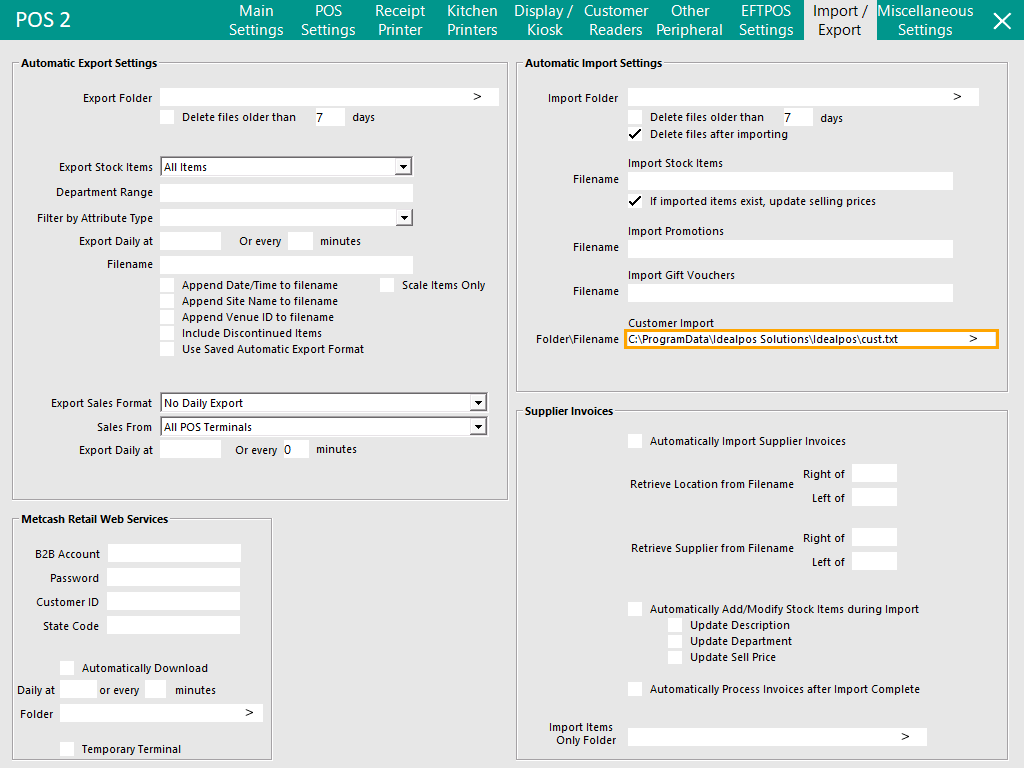The width and height of the screenshot is (1024, 768).
Task: Uncheck Delete files after importing
Action: tap(635, 134)
